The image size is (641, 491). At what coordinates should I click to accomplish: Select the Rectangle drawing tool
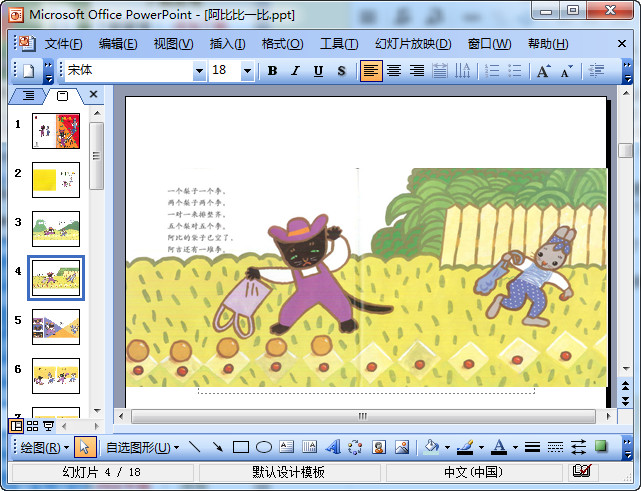click(241, 447)
